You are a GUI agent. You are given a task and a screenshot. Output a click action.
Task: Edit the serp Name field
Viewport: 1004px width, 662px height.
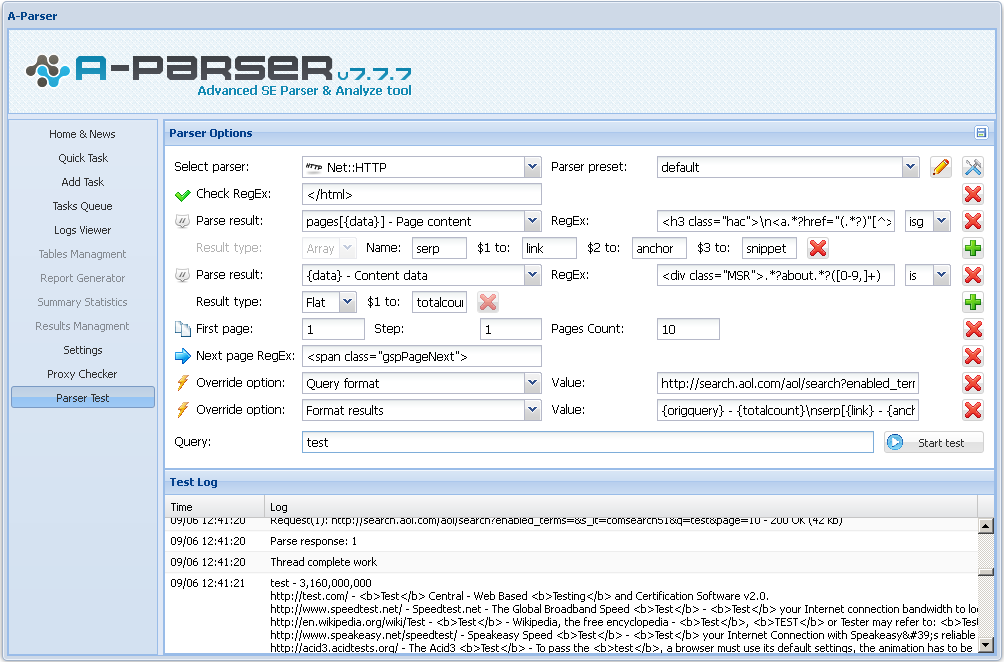(x=439, y=248)
